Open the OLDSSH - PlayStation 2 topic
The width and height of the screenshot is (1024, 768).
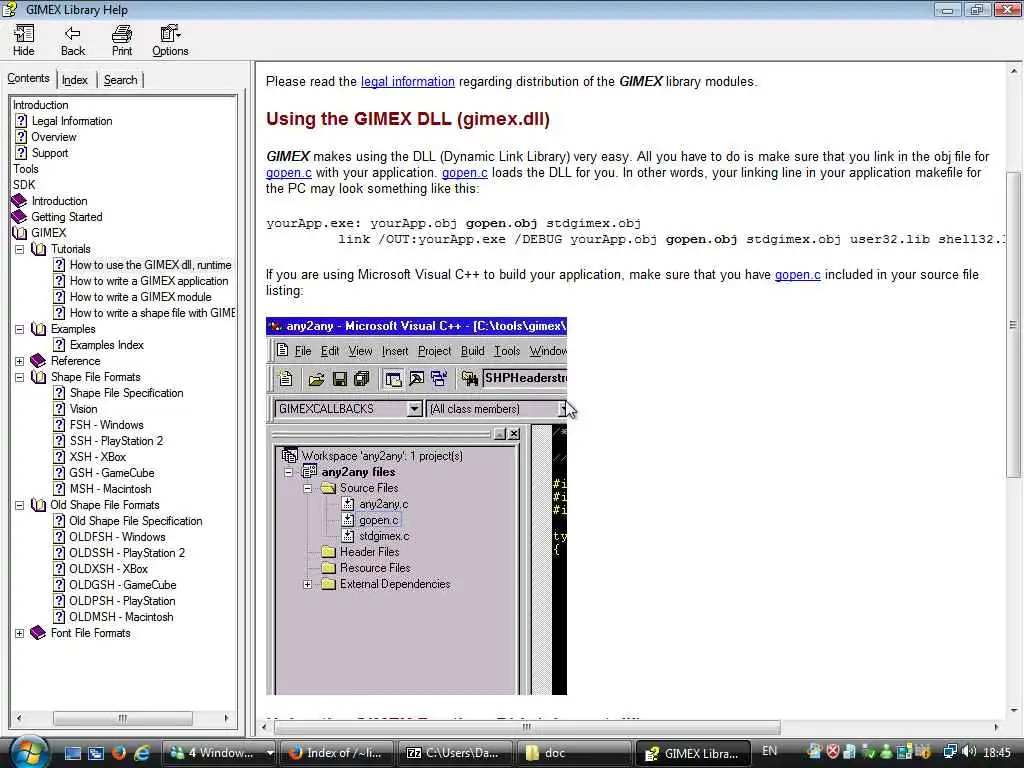click(x=127, y=553)
